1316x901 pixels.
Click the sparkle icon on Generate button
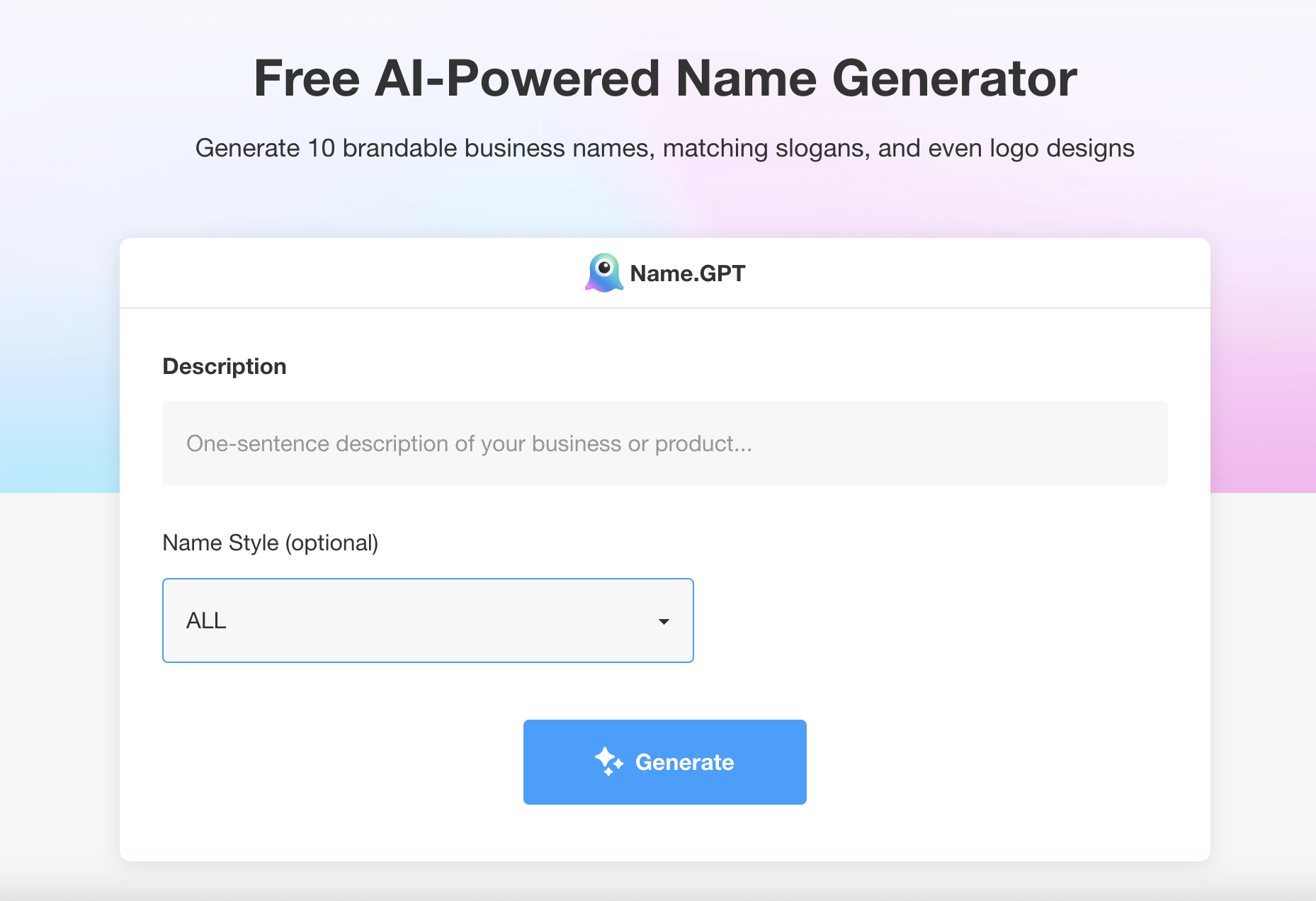pos(608,761)
